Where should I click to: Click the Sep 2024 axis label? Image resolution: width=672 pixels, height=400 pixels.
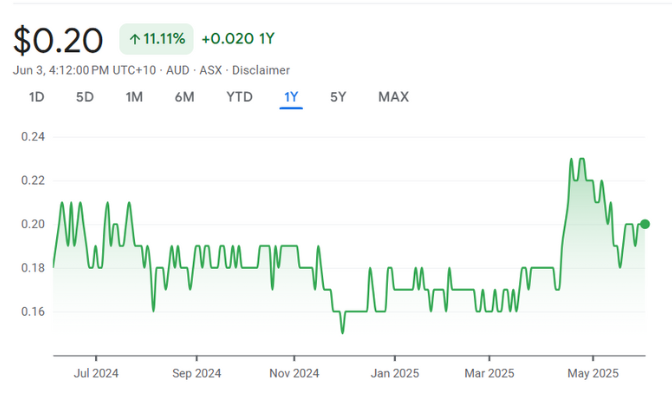(195, 374)
